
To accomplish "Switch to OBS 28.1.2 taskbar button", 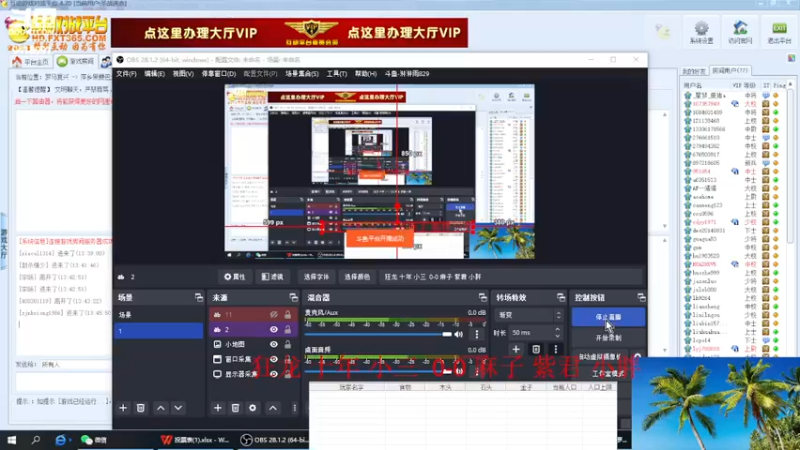I will click(274, 440).
